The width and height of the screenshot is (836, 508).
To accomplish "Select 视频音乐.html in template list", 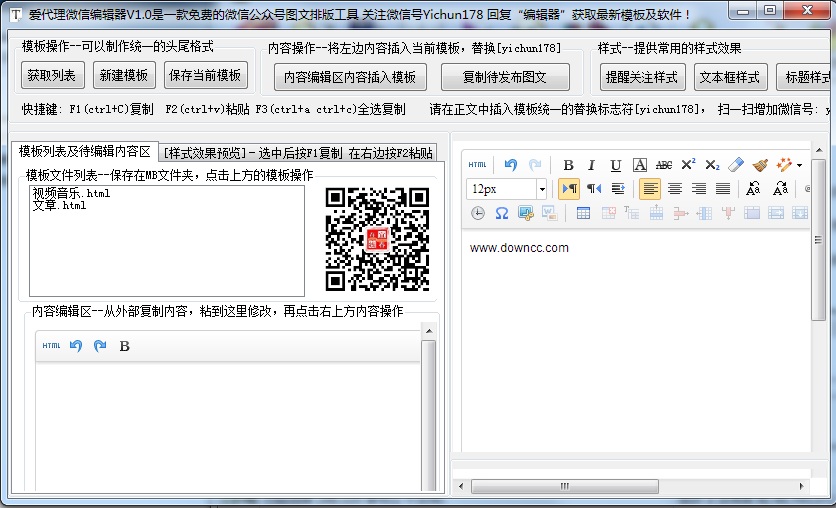I will tap(71, 193).
